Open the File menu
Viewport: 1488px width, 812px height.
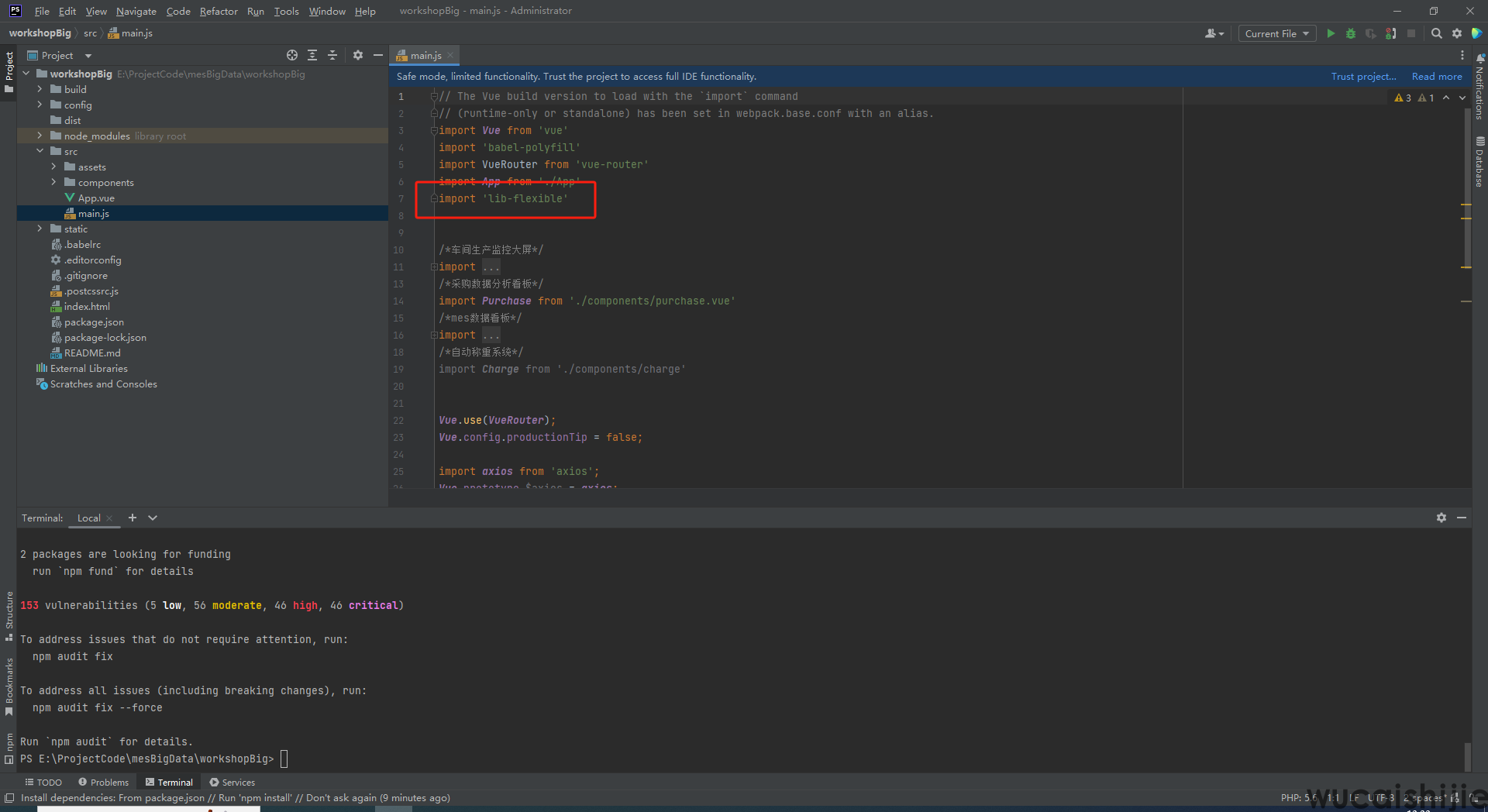[x=42, y=11]
